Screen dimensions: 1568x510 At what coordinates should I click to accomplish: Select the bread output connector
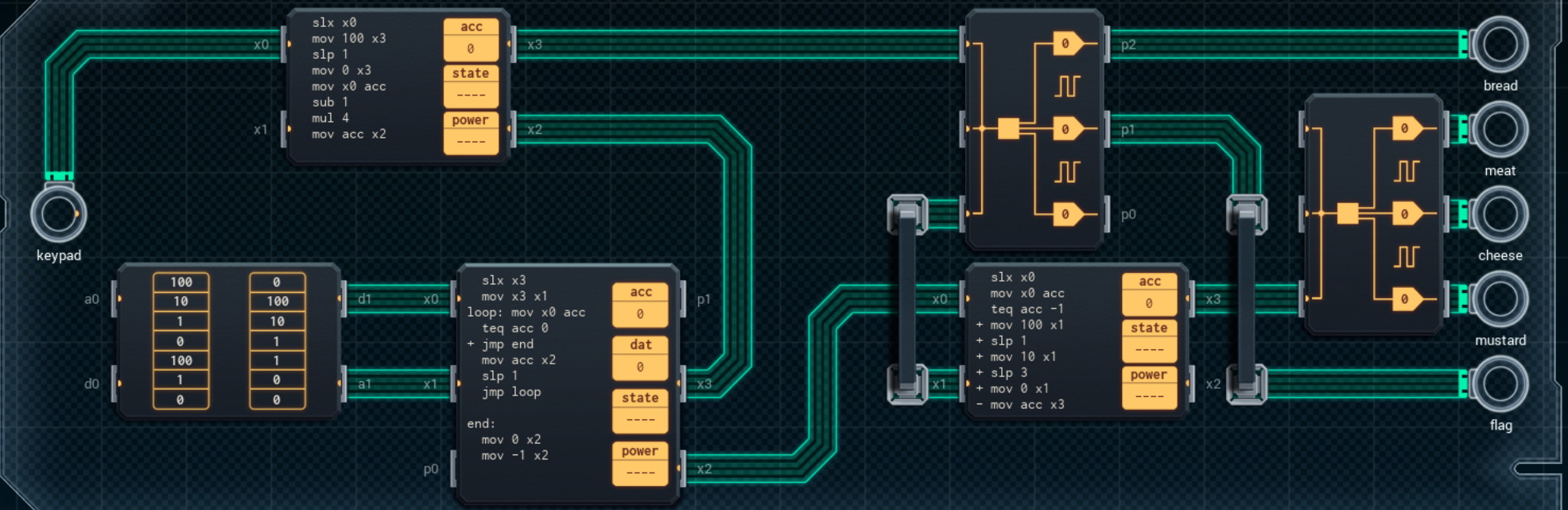click(x=1499, y=45)
